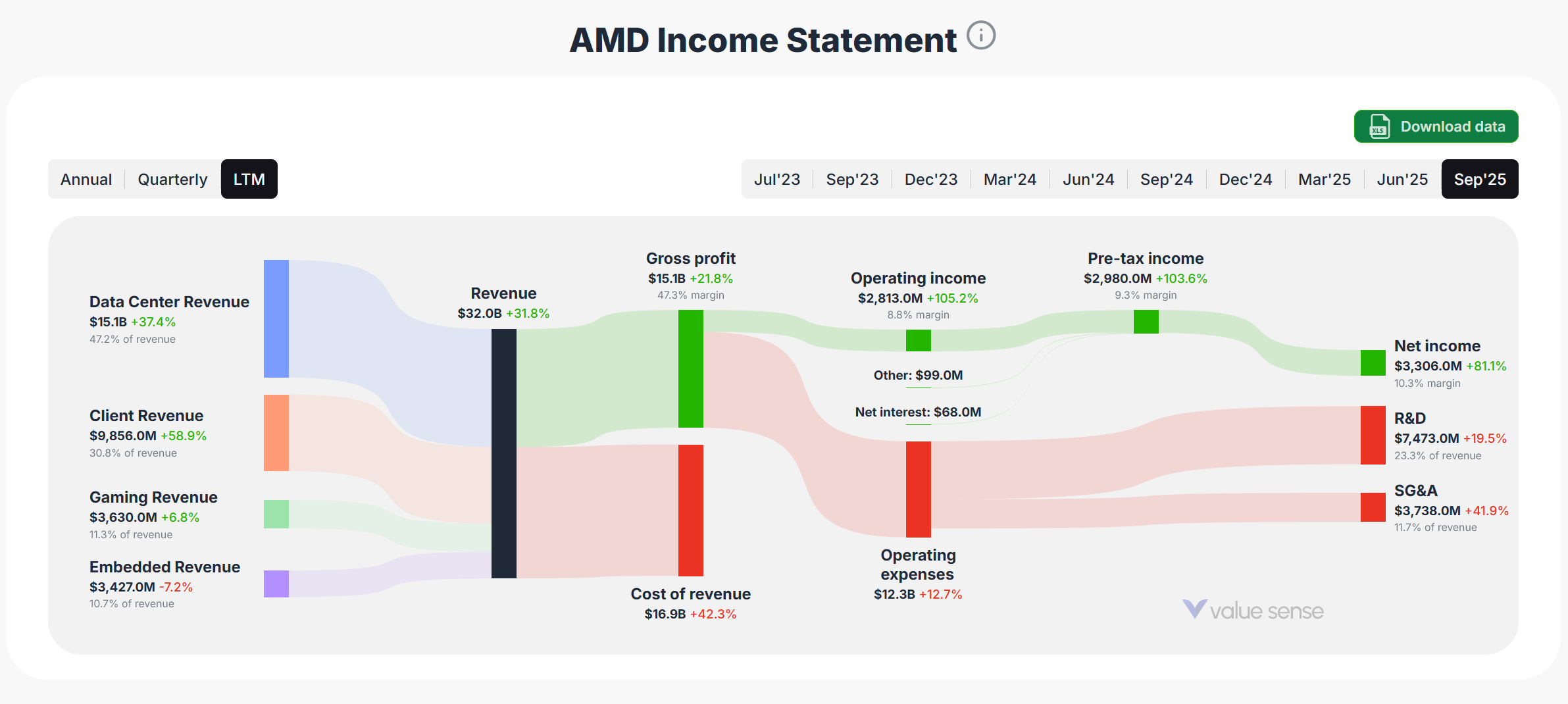The width and height of the screenshot is (1568, 704).
Task: Click the green Gross profit node
Action: click(691, 368)
